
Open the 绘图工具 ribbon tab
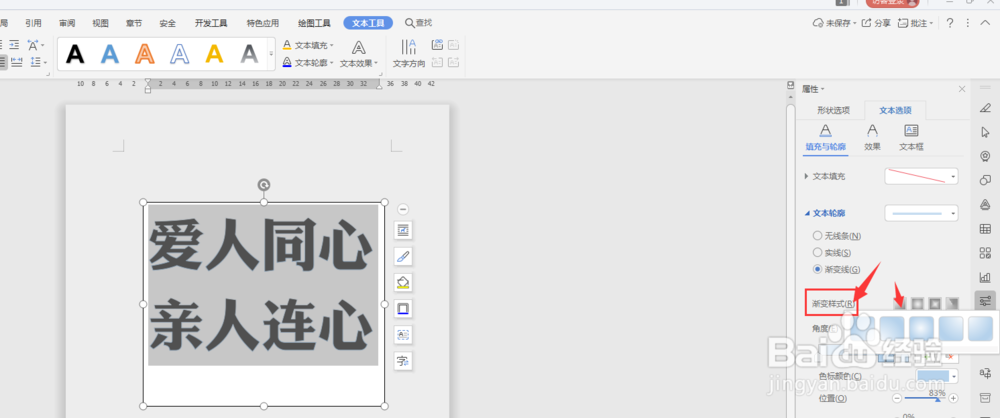(314, 23)
